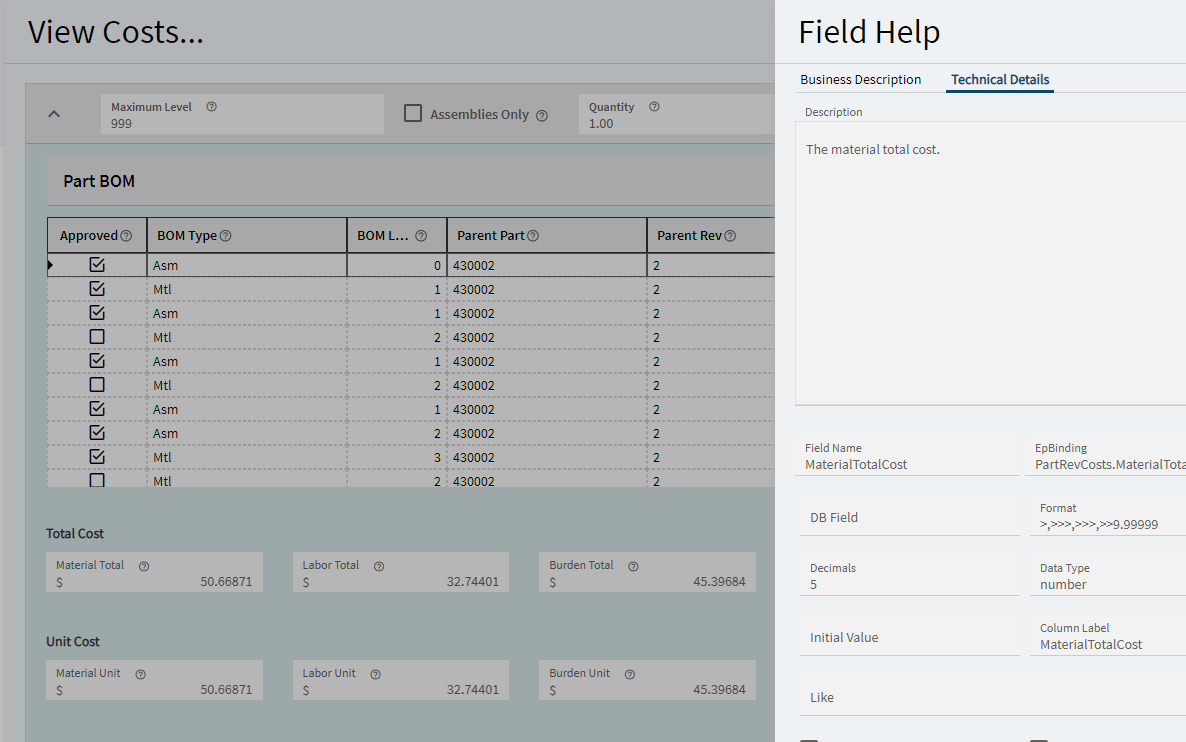Click the Labor Total value field
The image size is (1186, 742).
(x=401, y=573)
